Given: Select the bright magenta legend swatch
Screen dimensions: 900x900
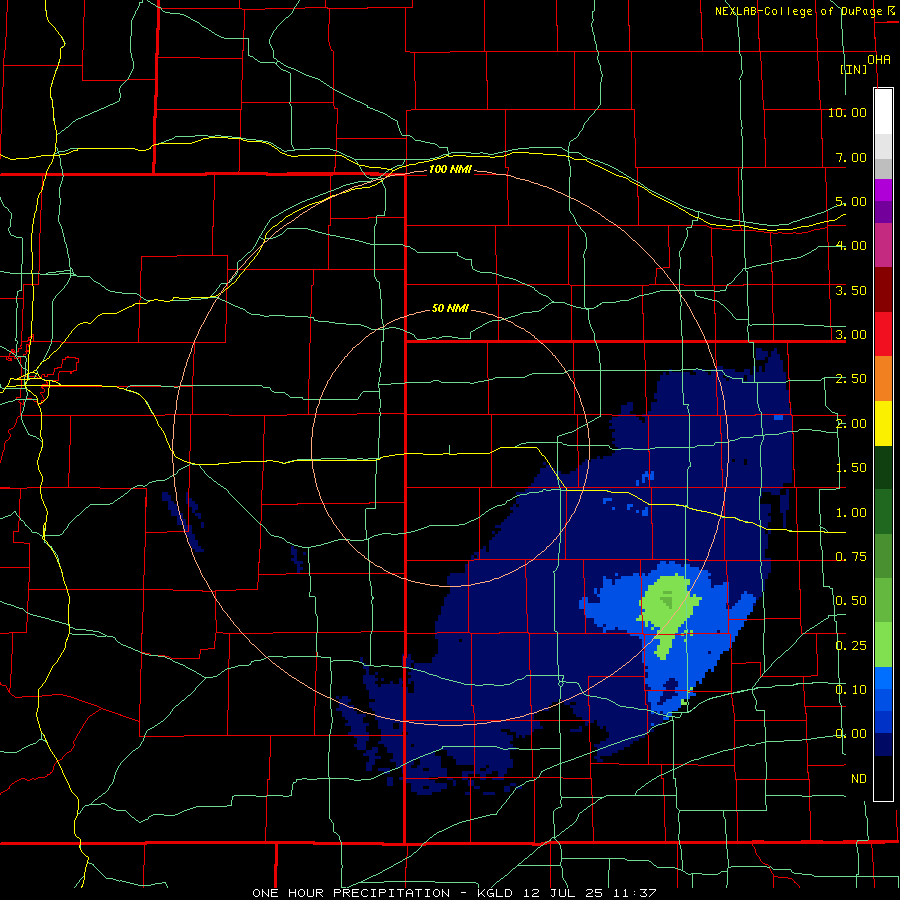Looking at the screenshot, I should (883, 191).
